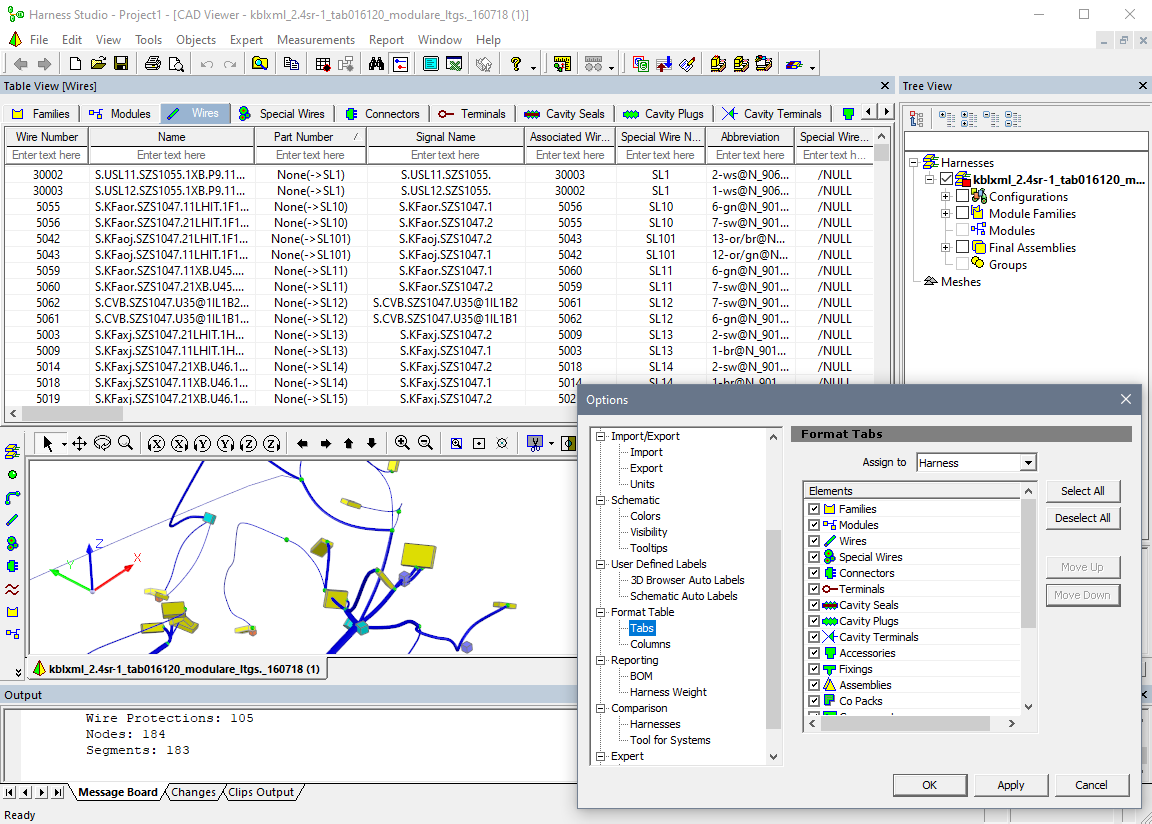This screenshot has height=824, width=1152.
Task: Click the Copy icon in the toolbar
Action: (x=292, y=63)
